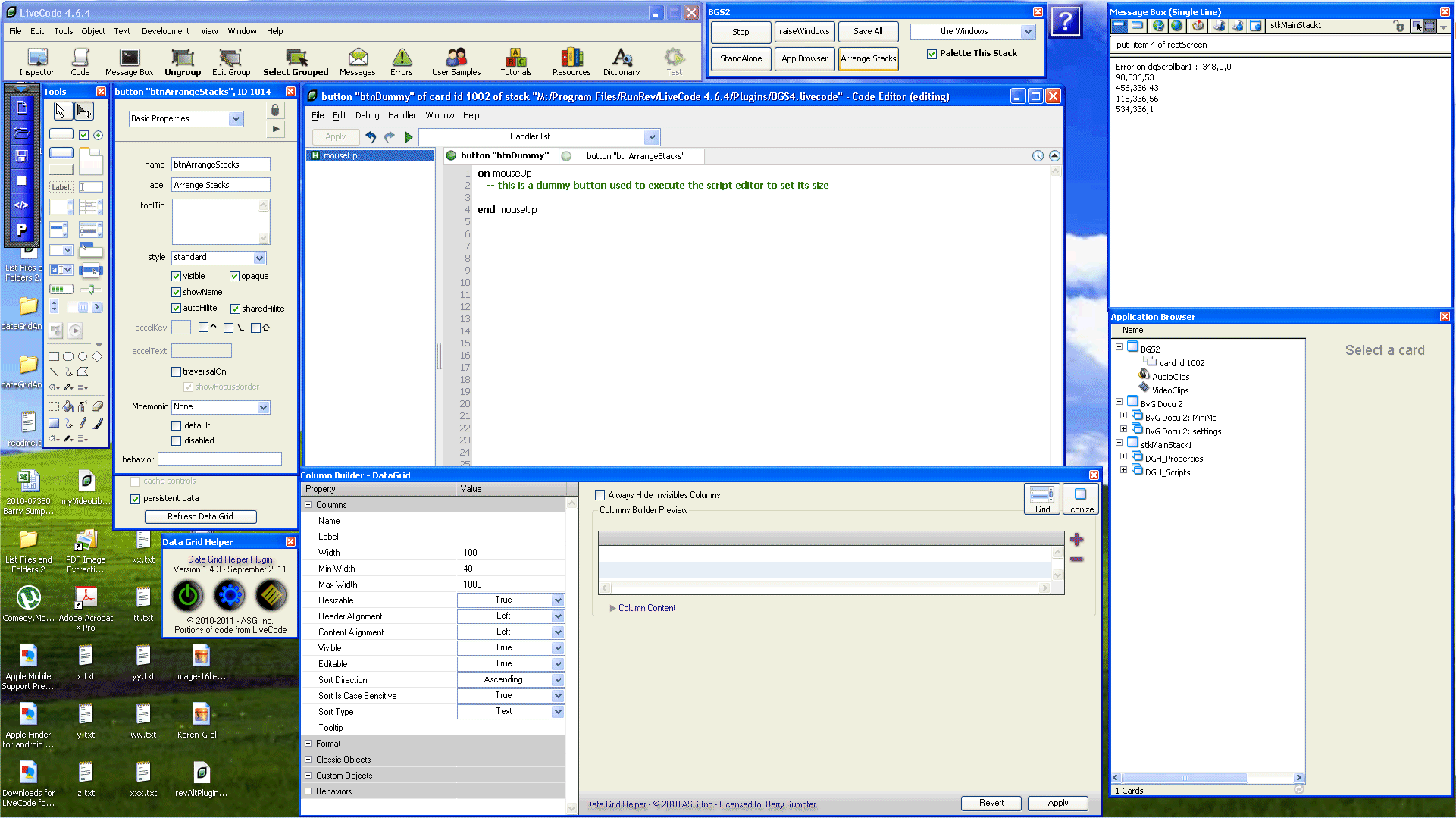
Task: Open the Inspector from the LiveCode toolbar
Action: click(36, 61)
